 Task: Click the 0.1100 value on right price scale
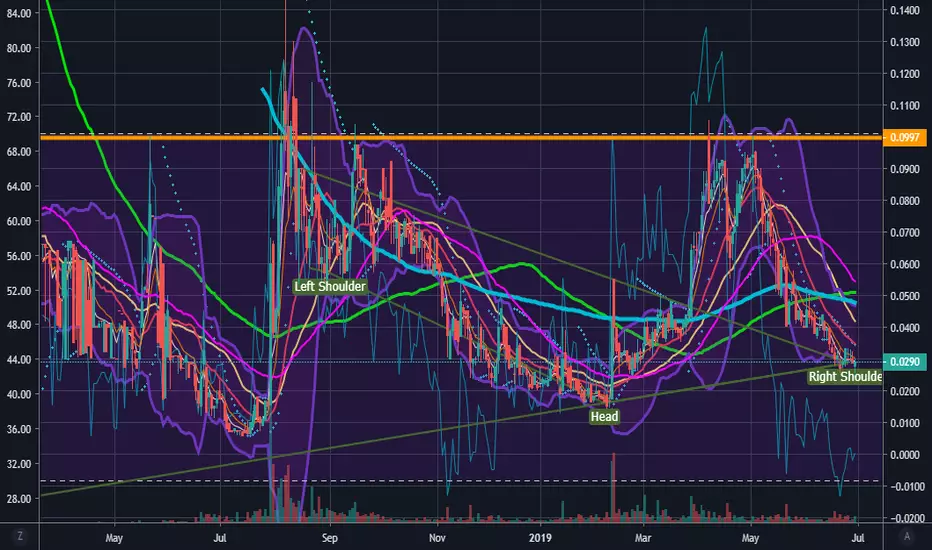pyautogui.click(x=905, y=105)
